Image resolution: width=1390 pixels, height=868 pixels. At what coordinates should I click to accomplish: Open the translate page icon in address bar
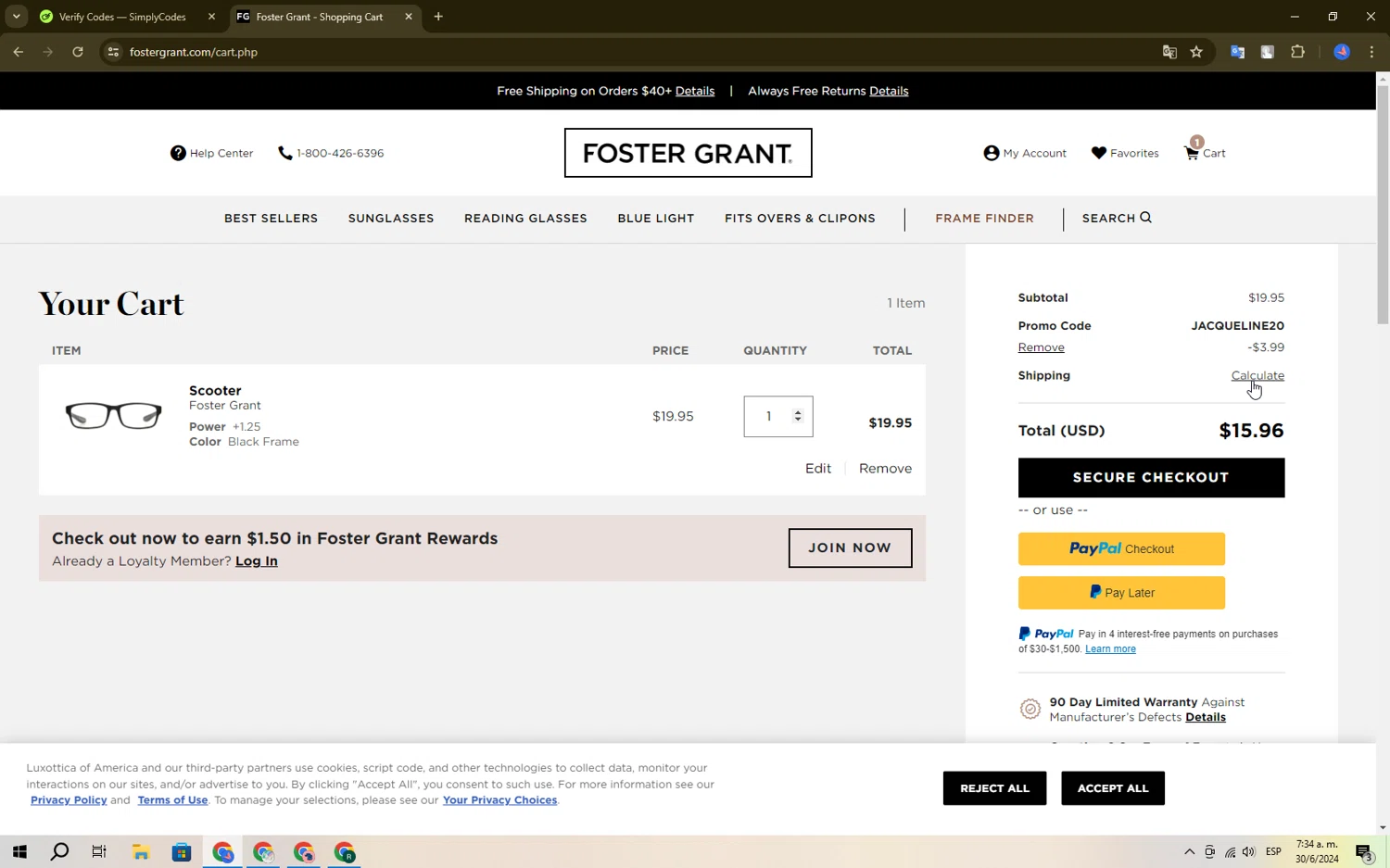pos(1169,52)
